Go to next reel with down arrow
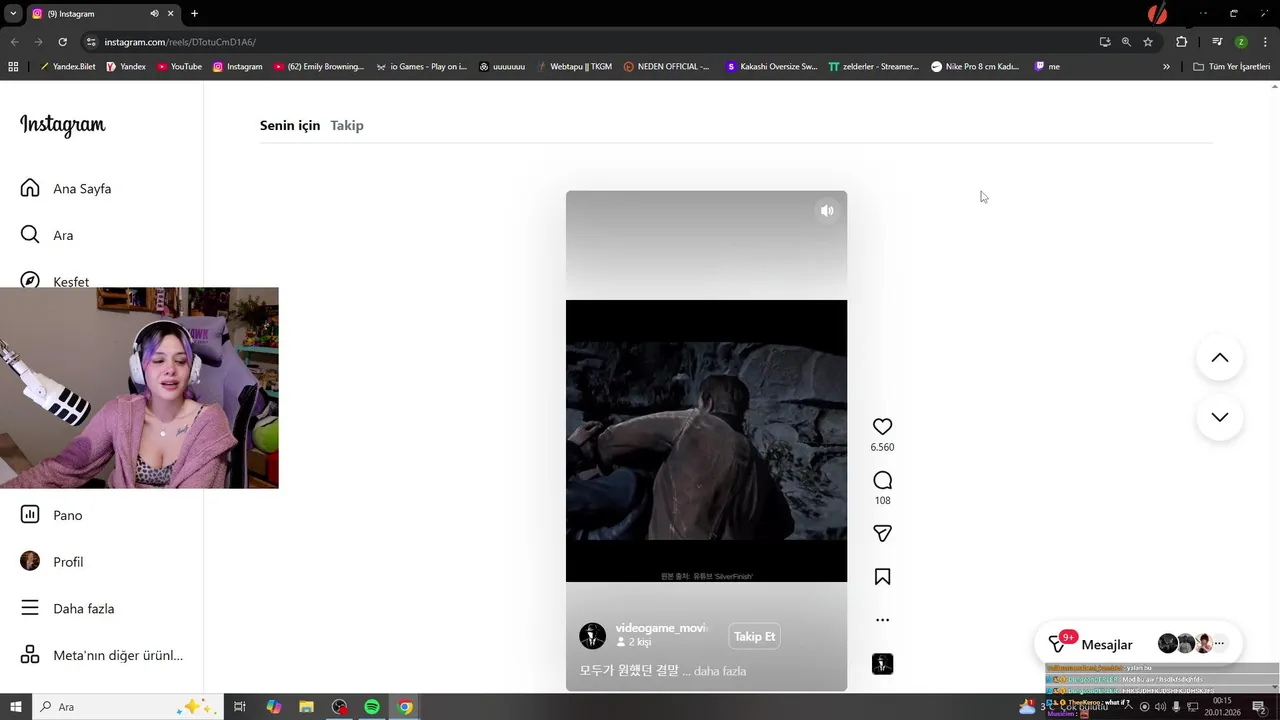Image resolution: width=1280 pixels, height=720 pixels. pyautogui.click(x=1219, y=417)
